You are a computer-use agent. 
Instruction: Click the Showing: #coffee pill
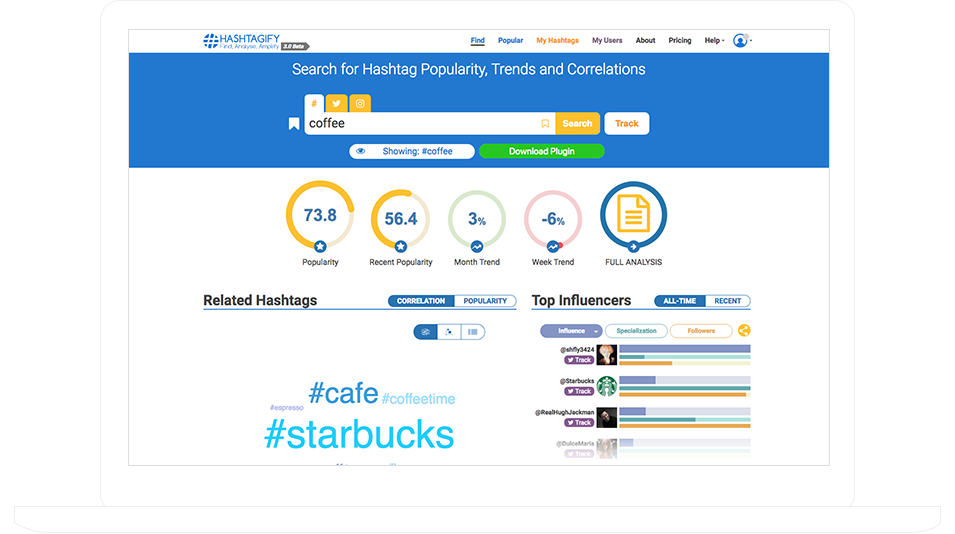(x=412, y=151)
